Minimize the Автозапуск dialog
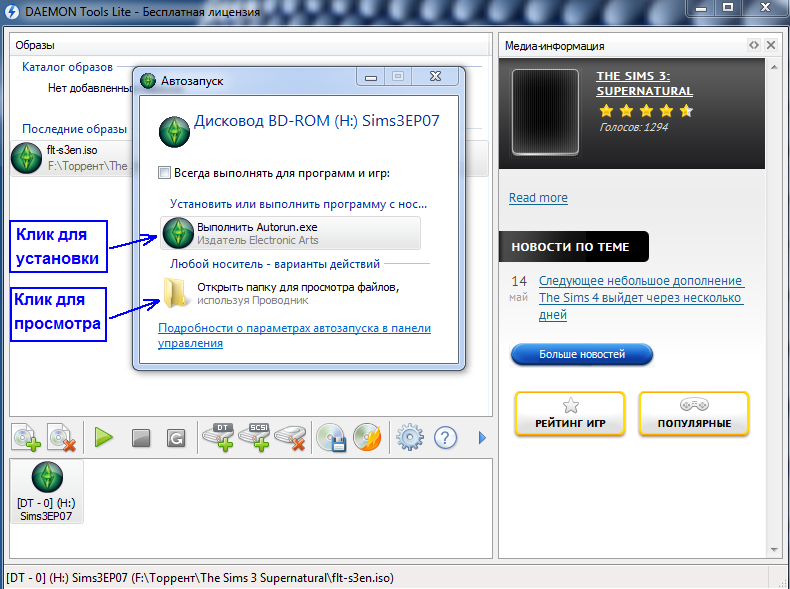 (371, 77)
